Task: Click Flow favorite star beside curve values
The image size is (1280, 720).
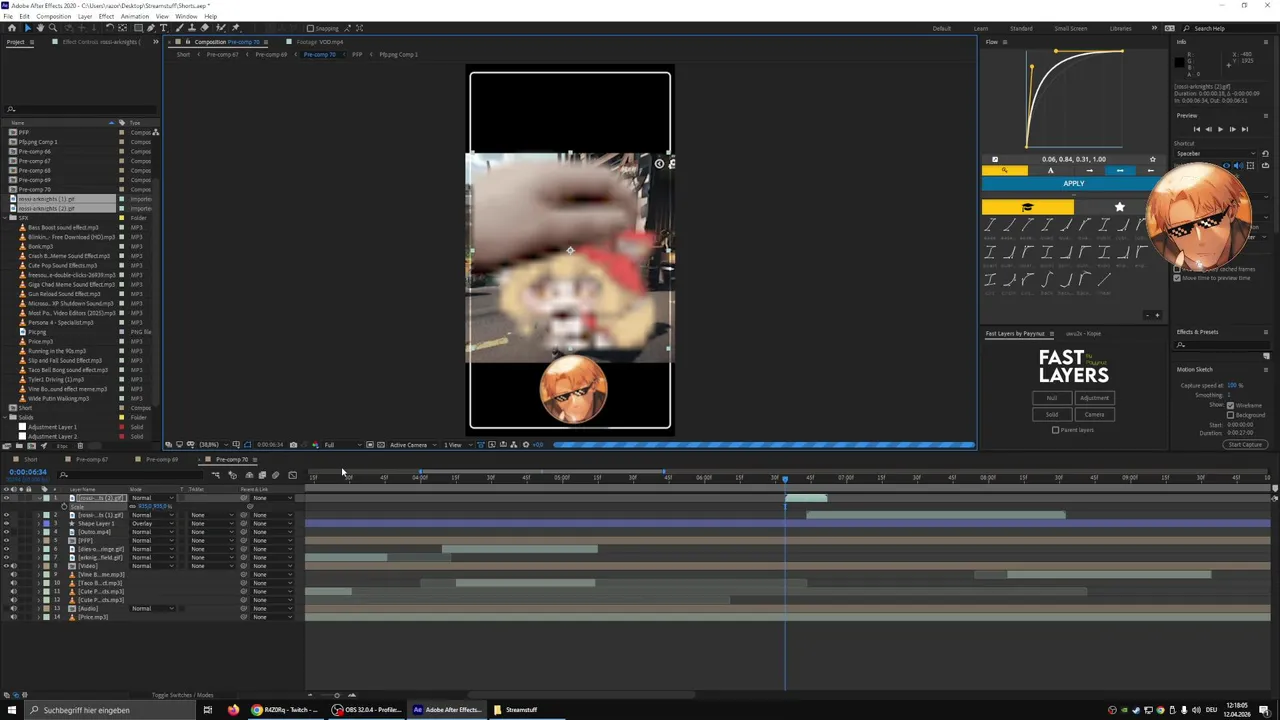Action: click(x=1153, y=159)
